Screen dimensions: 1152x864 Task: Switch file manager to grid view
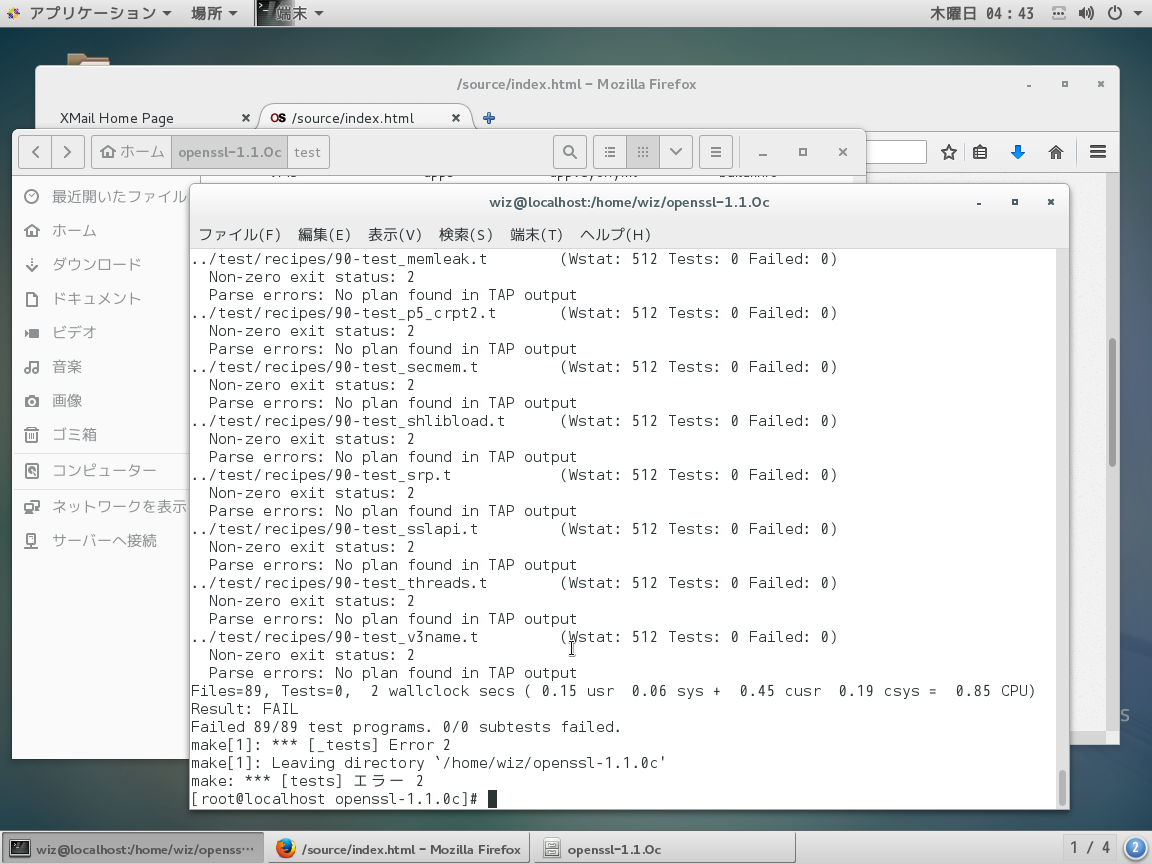(x=643, y=152)
